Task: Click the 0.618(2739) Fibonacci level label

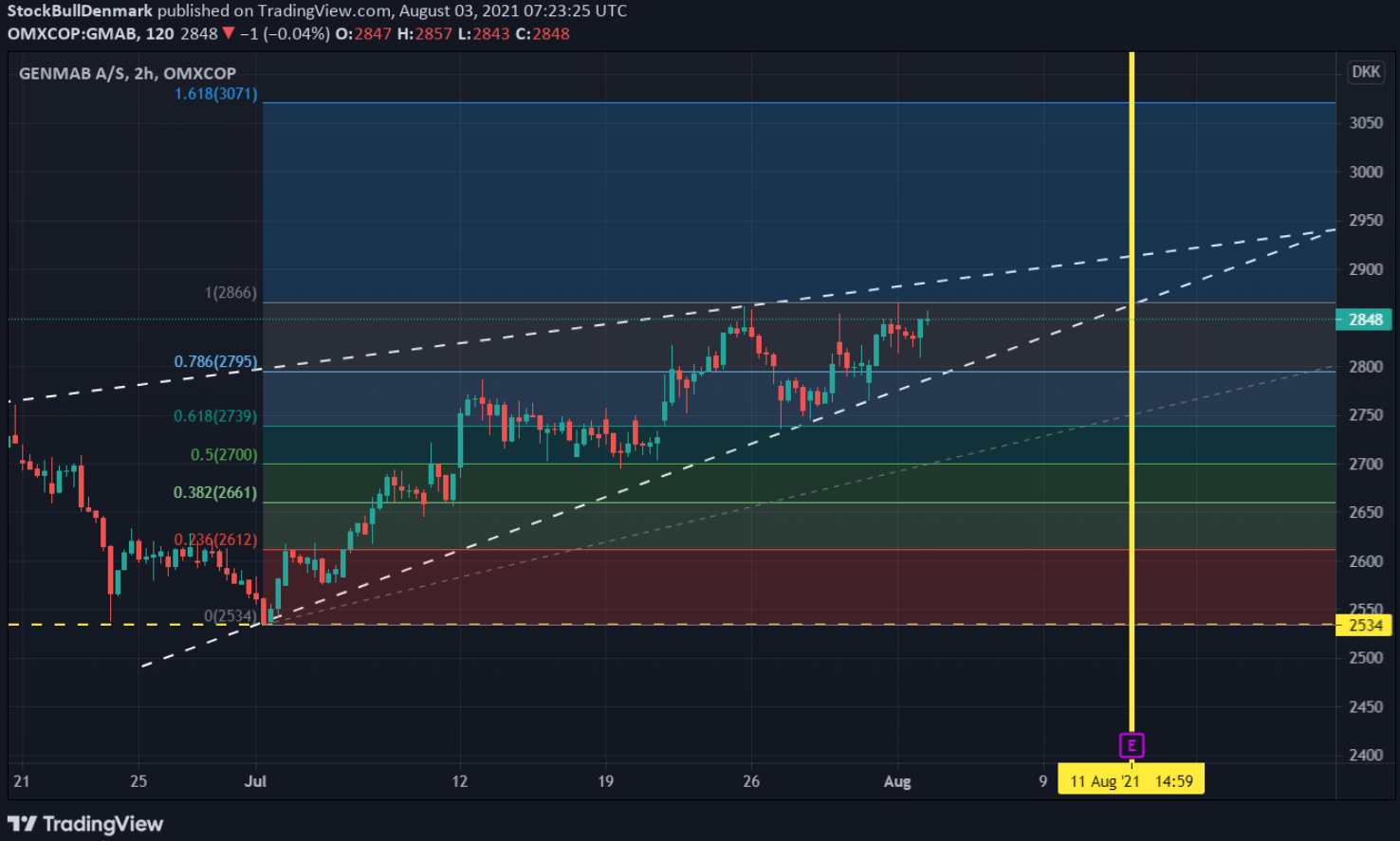Action: [215, 416]
